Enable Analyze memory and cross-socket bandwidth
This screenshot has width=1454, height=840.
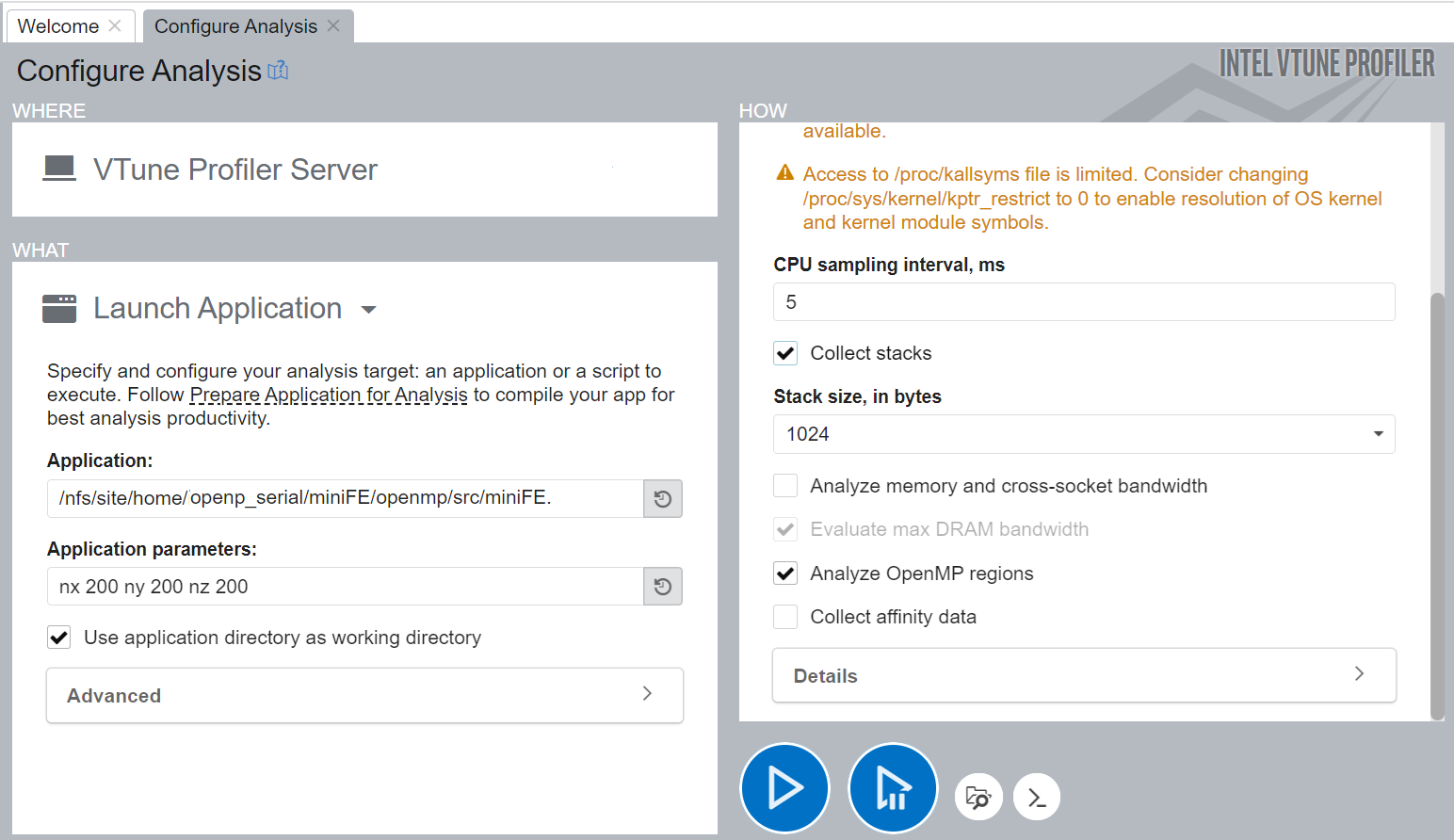[x=785, y=486]
